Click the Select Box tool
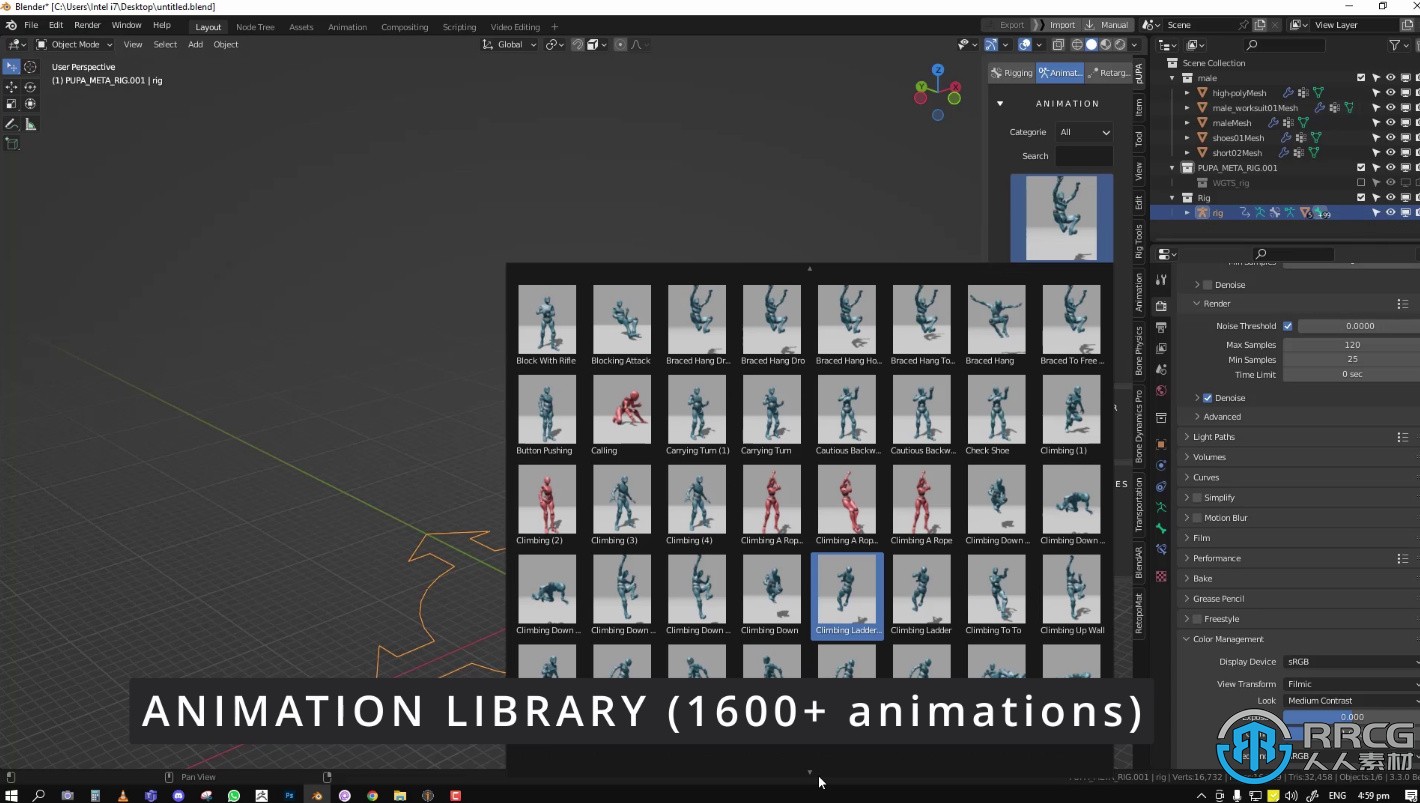Viewport: 1420px width, 803px height. point(11,67)
